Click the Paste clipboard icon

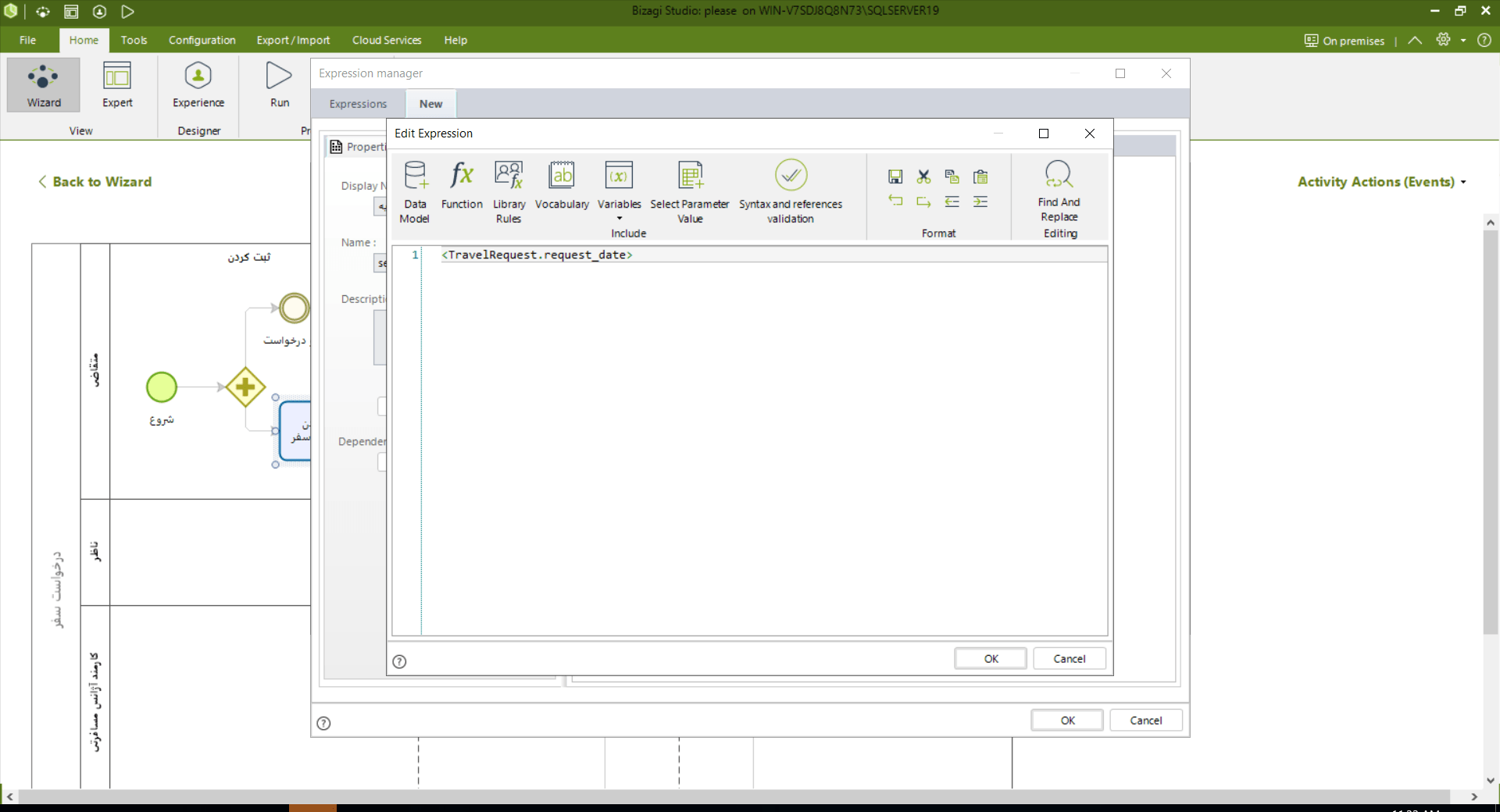[980, 176]
